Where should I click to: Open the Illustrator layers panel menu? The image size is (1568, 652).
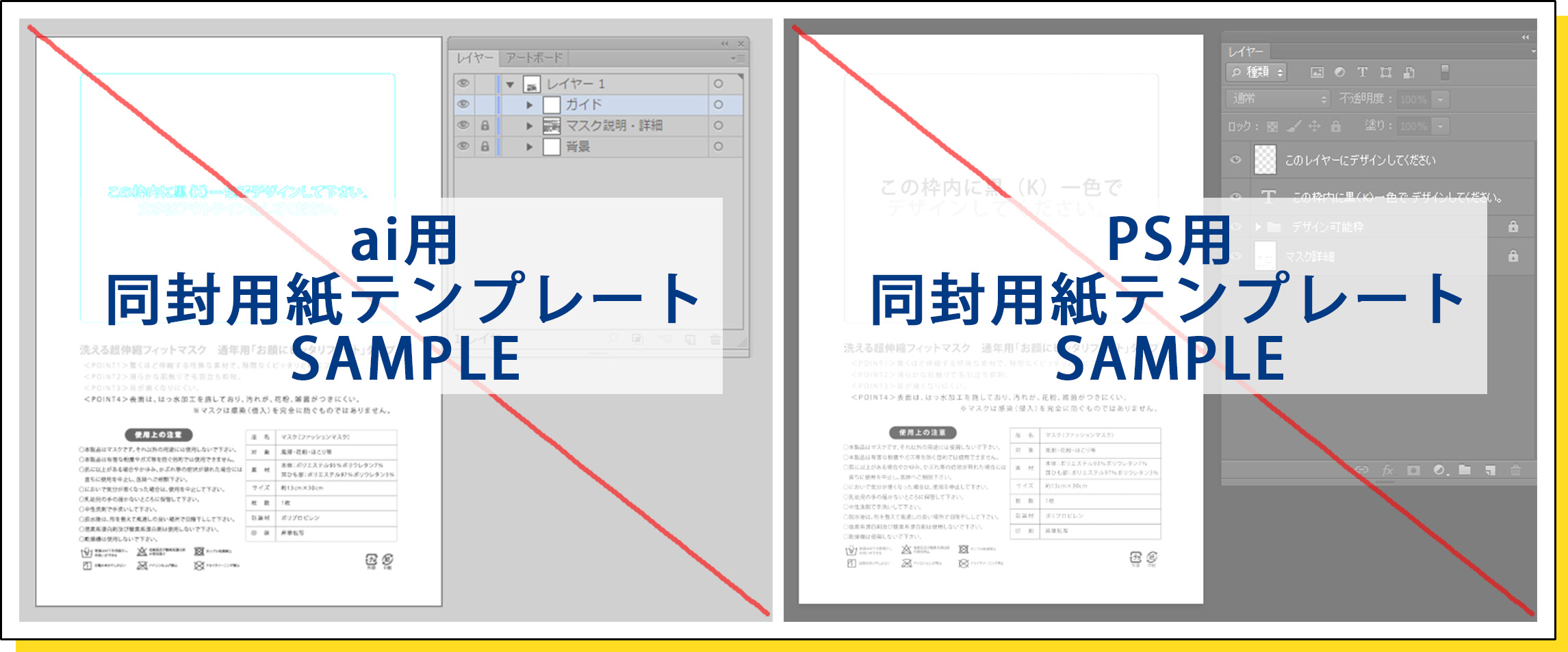point(737,58)
